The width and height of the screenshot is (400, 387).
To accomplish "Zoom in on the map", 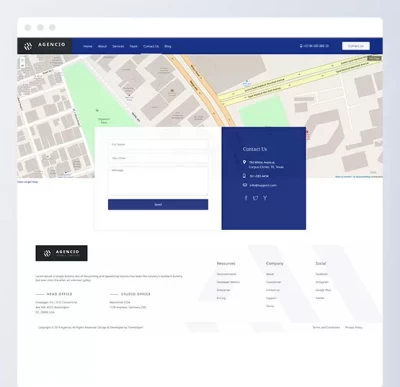I will pos(23,60).
